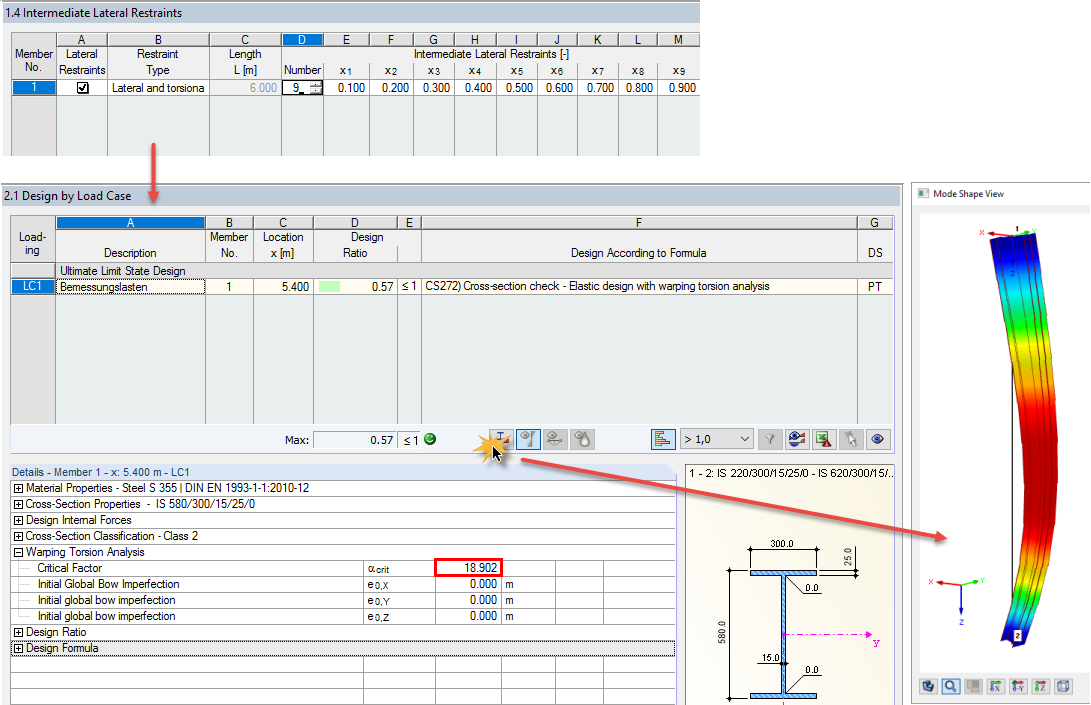Expand Design Internal Forces
Screen dimensions: 1091x705
coord(18,521)
